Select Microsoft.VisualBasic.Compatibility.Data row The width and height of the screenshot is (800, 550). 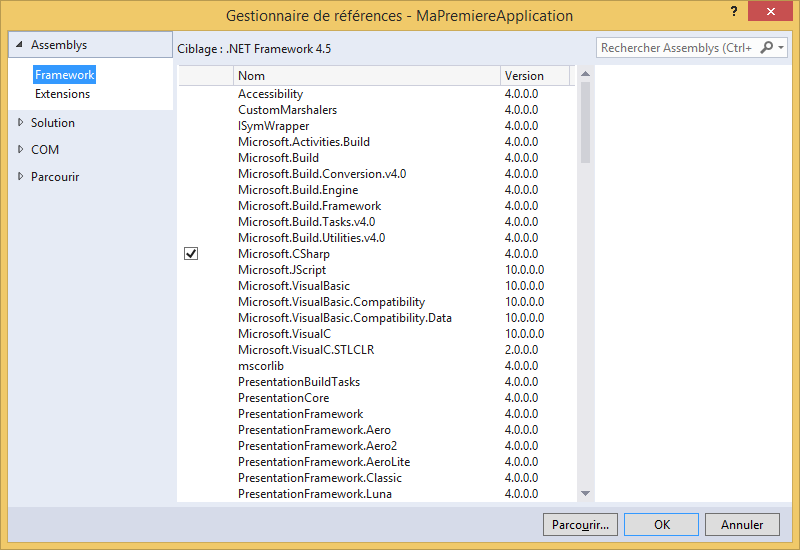(x=377, y=318)
